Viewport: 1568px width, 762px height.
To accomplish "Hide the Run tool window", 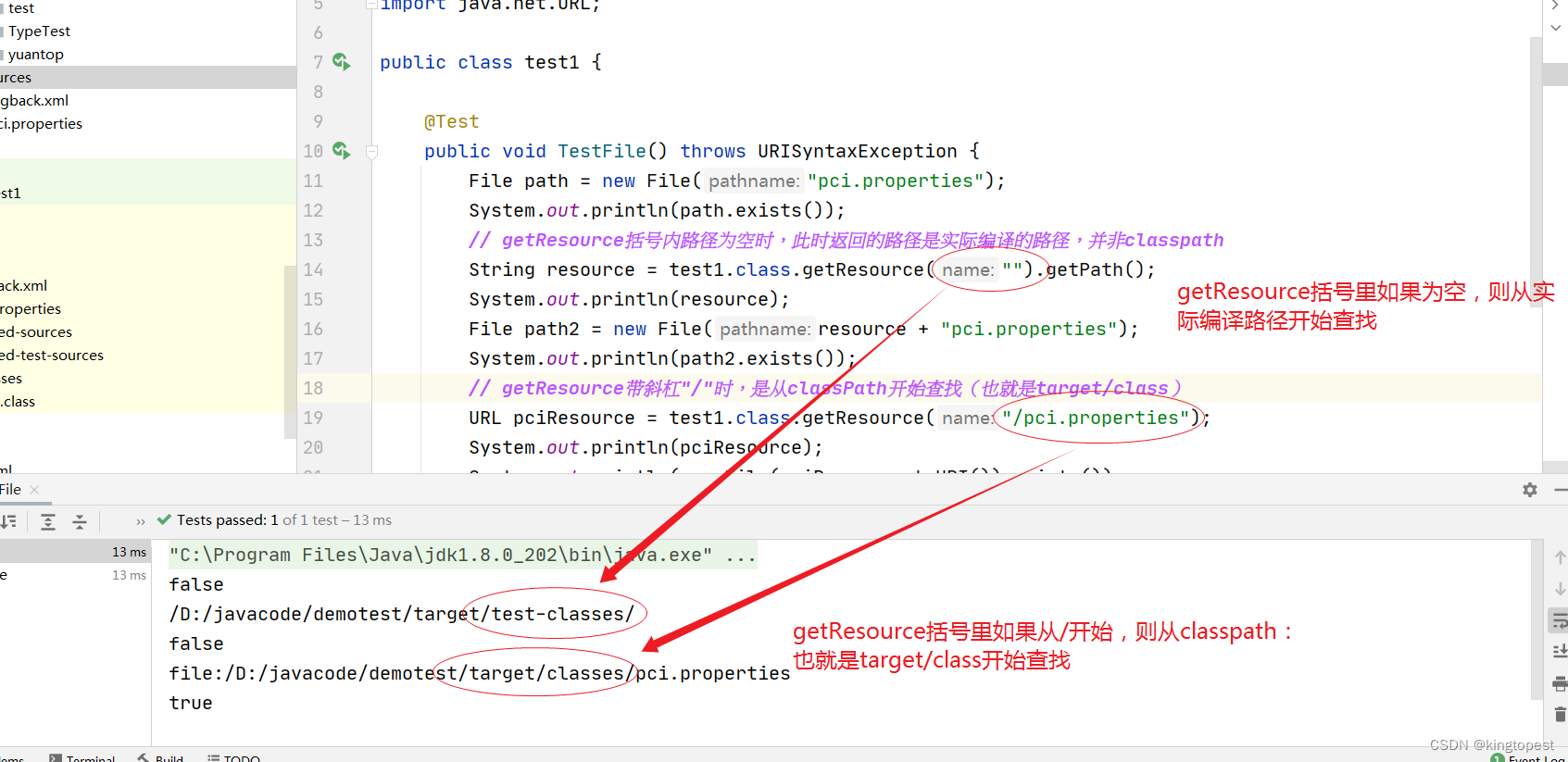I will tap(1562, 490).
